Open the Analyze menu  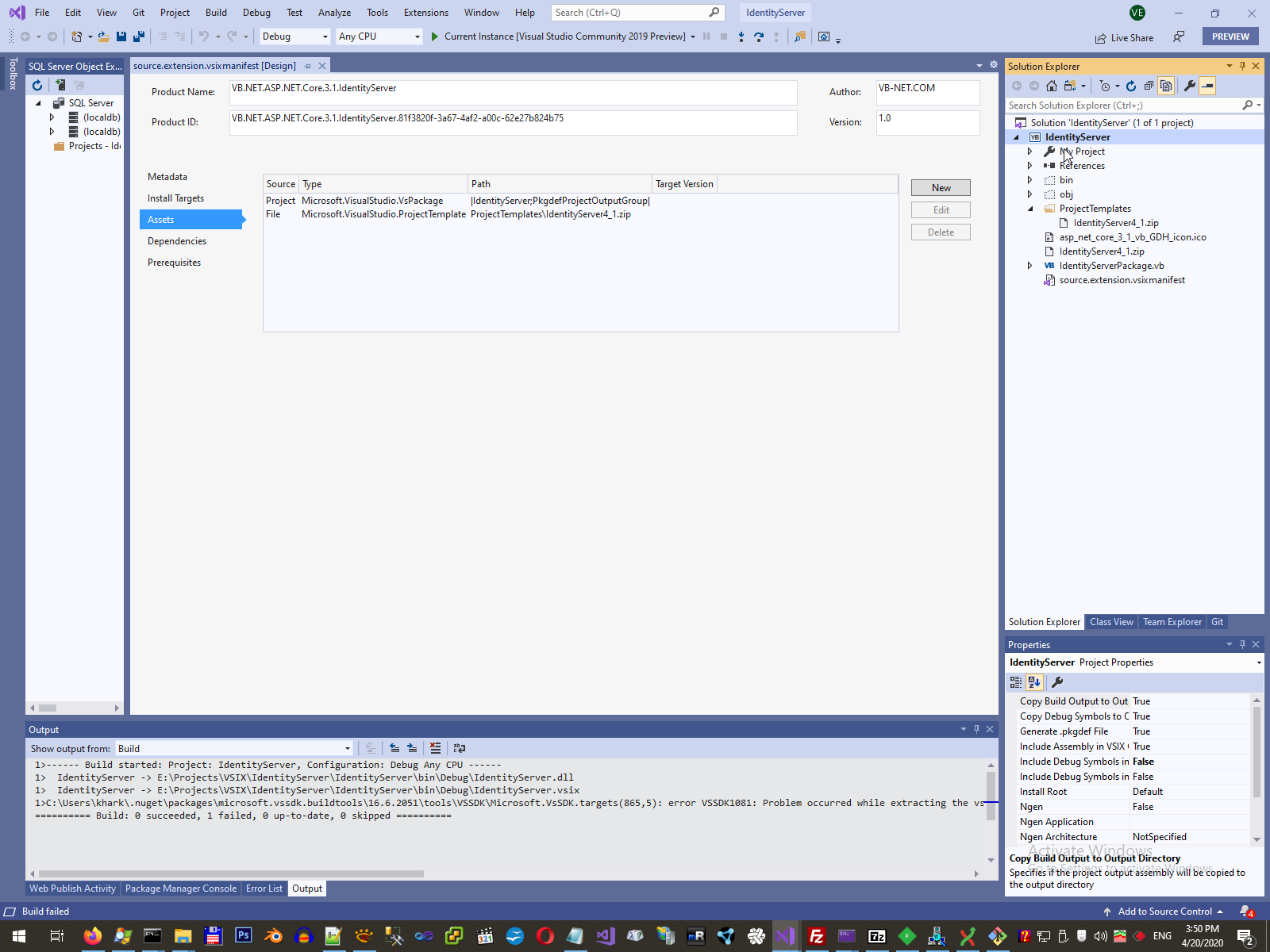[334, 13]
